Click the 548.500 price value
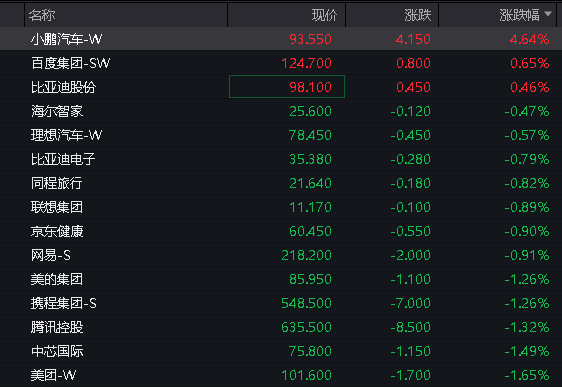 306,303
